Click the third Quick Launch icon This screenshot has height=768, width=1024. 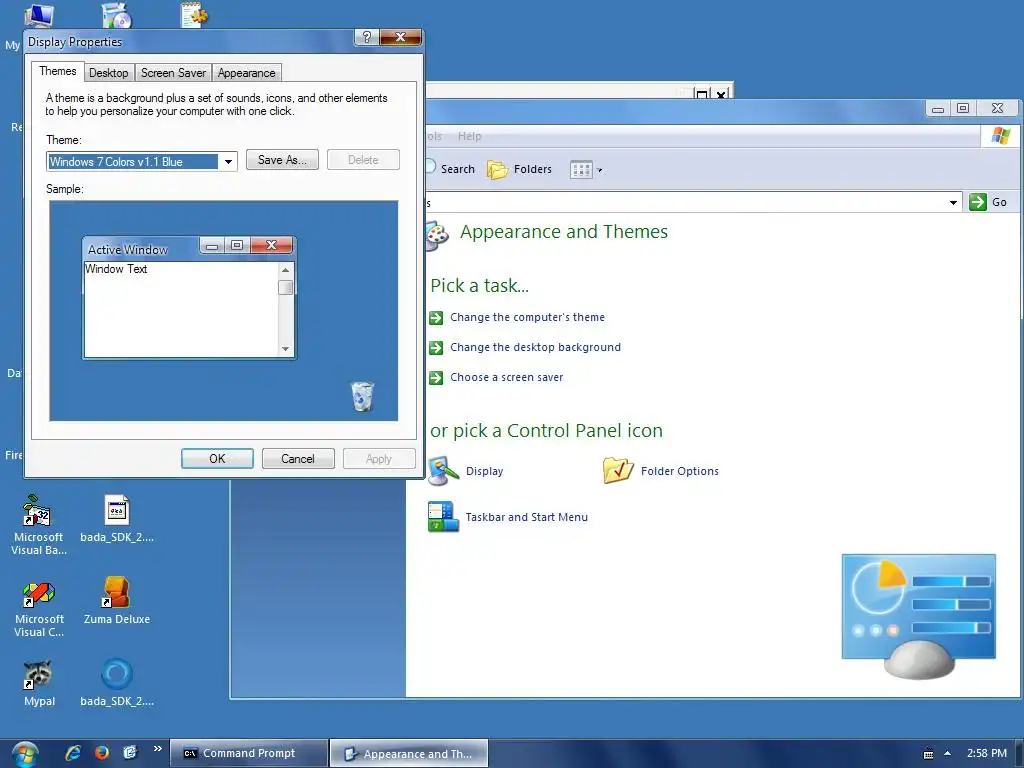point(130,753)
